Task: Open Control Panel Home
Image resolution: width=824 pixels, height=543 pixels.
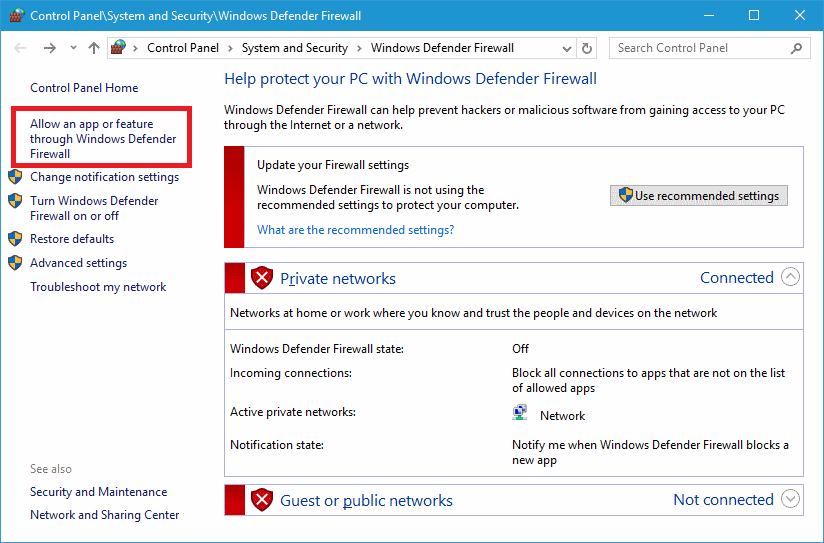Action: (x=84, y=88)
